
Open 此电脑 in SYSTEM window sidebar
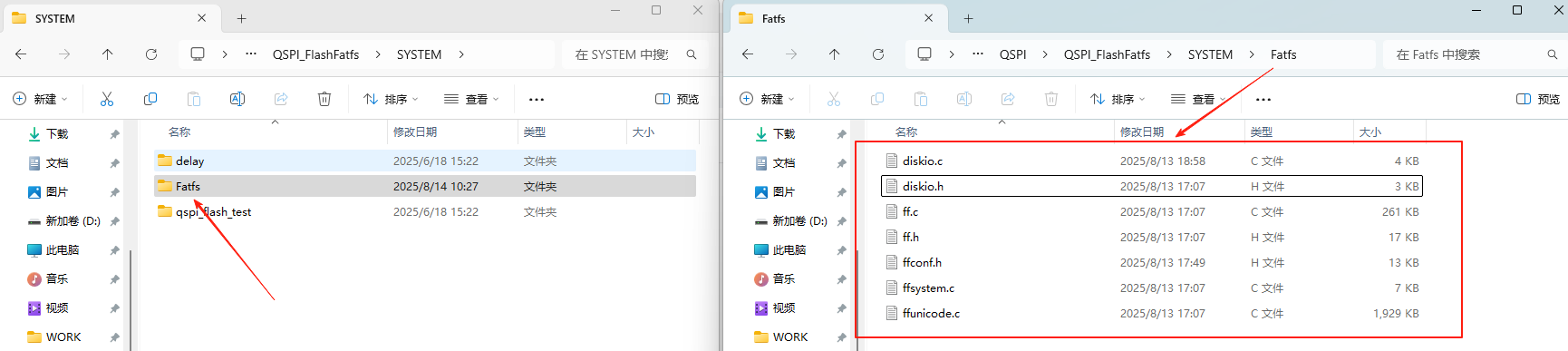pyautogui.click(x=63, y=249)
